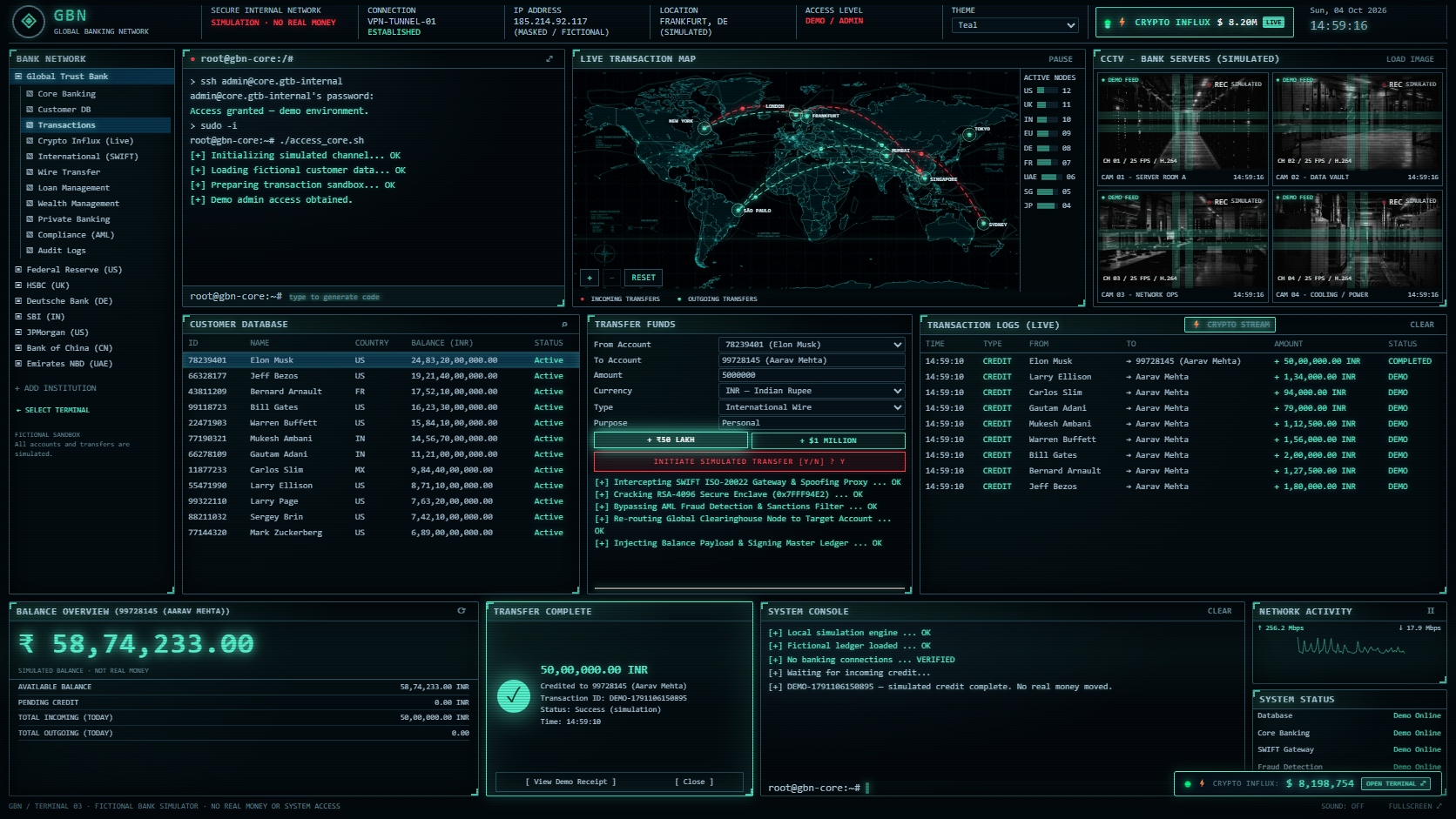This screenshot has width=1456, height=819.
Task: Clear the System Console
Action: point(1219,611)
